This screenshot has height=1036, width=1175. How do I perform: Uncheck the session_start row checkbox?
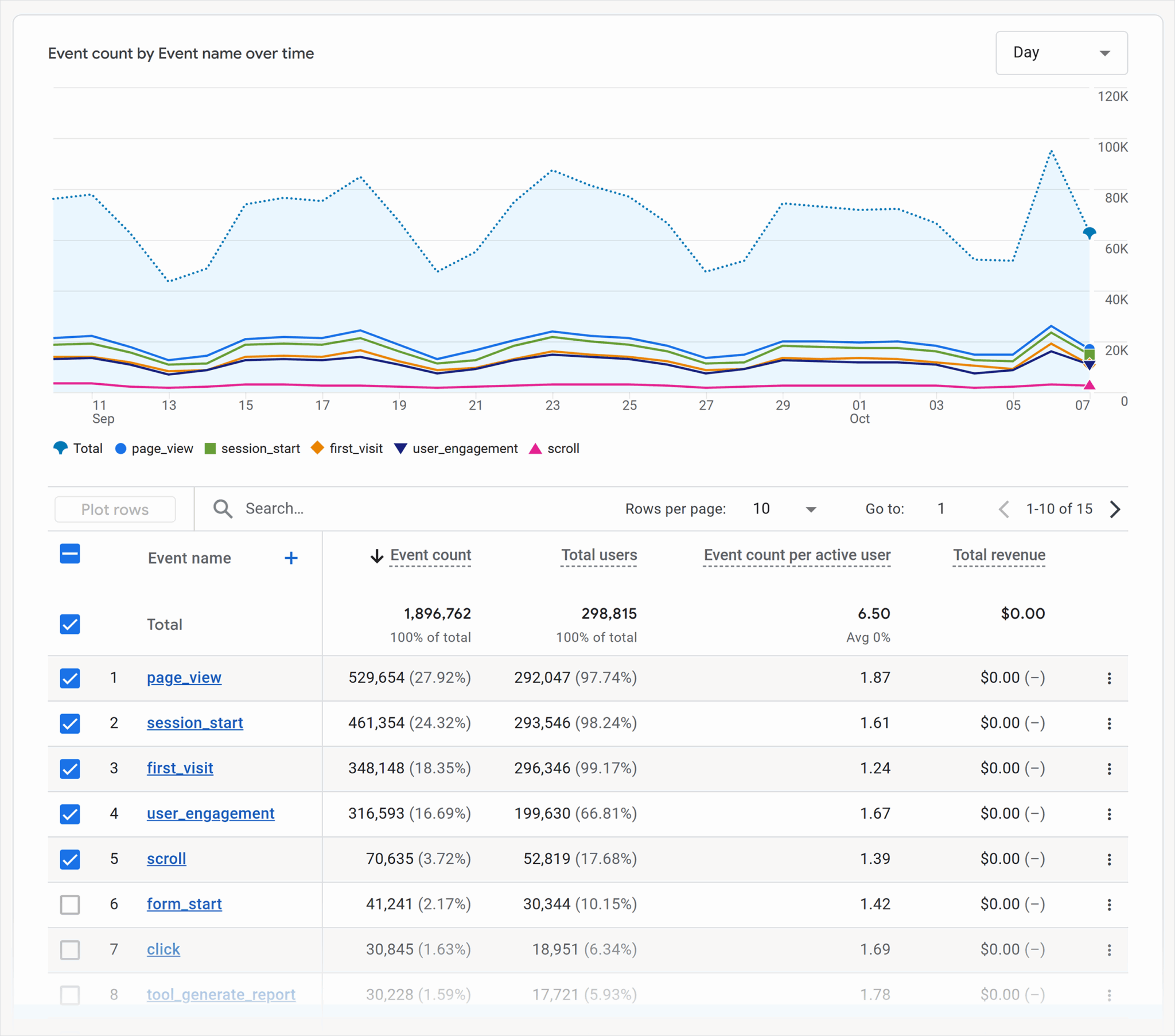tap(70, 723)
